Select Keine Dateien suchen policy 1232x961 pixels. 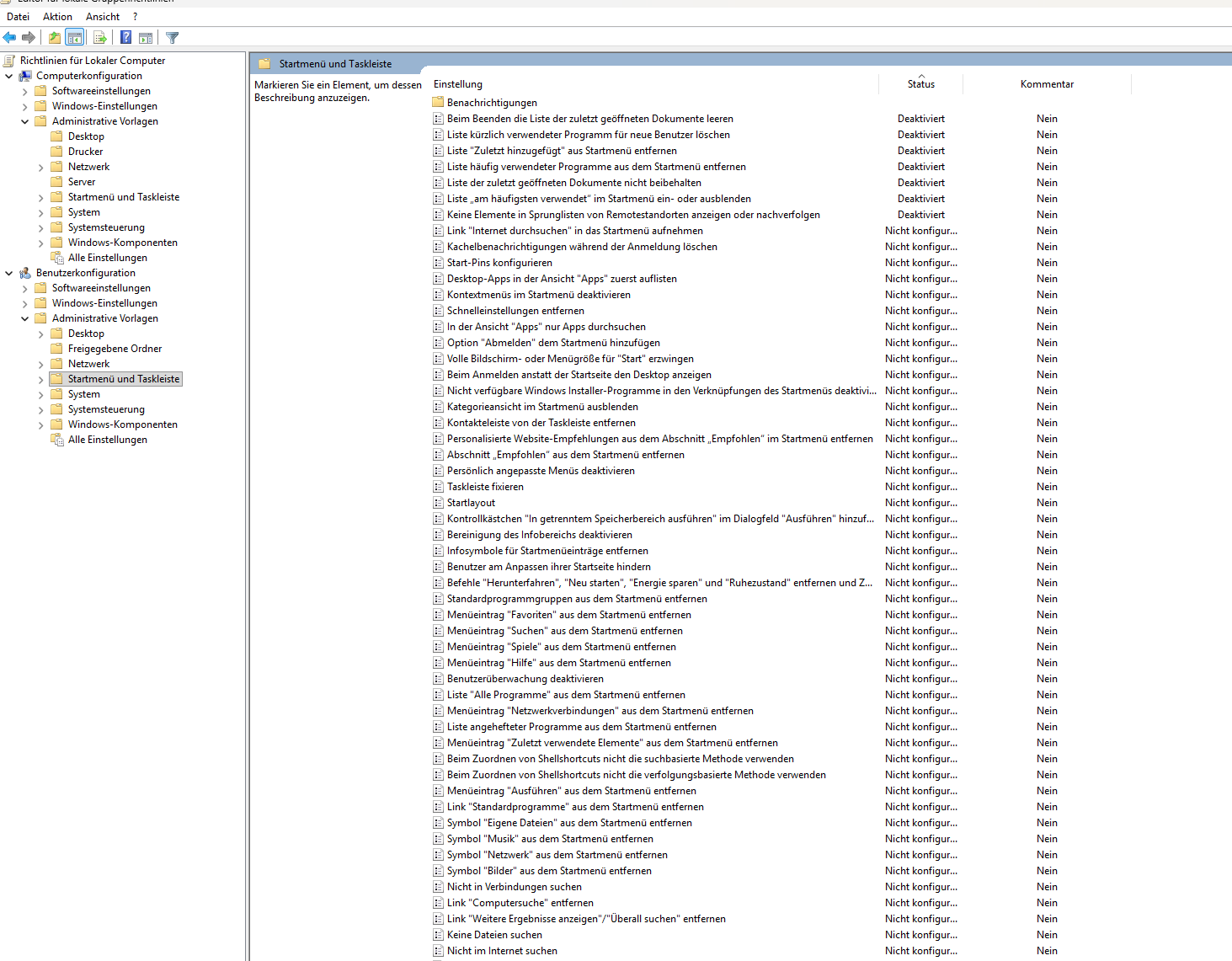click(494, 935)
